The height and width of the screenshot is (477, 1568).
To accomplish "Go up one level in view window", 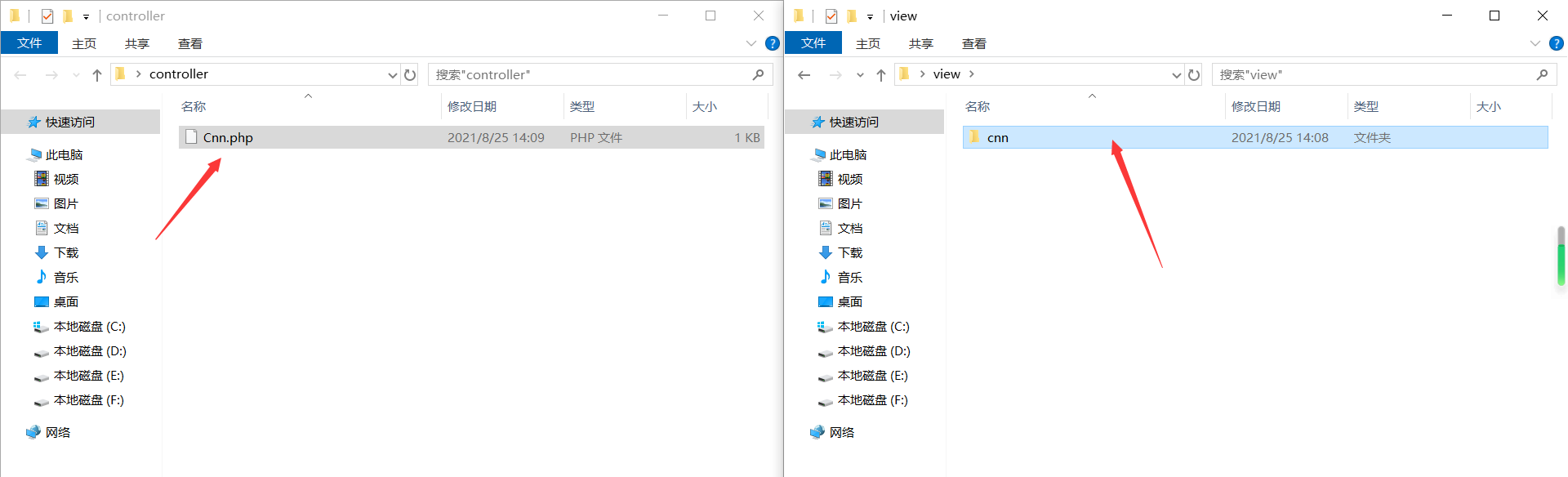I will pos(881,74).
